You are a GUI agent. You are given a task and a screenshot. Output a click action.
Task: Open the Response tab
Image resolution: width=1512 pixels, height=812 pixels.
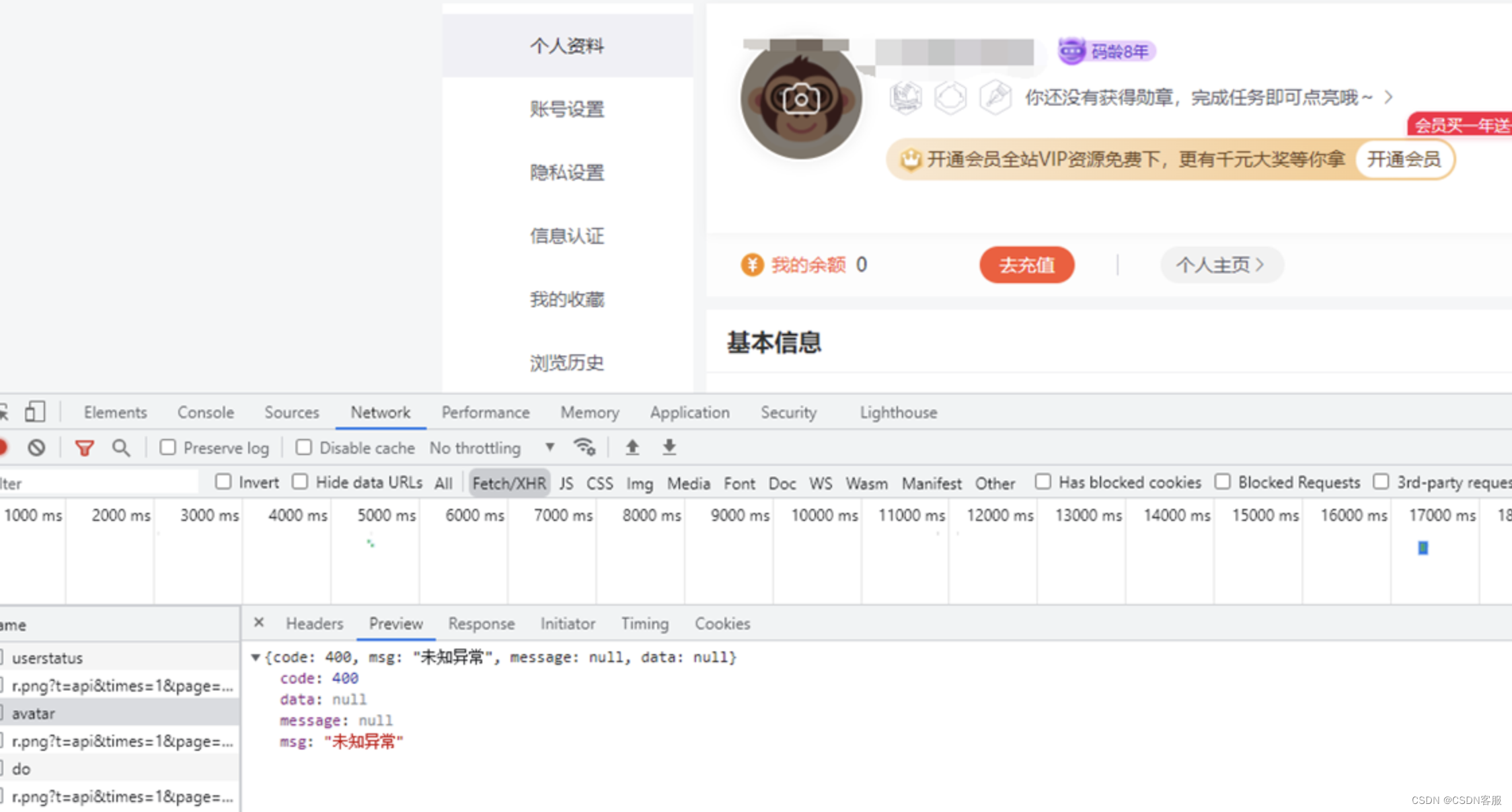(481, 624)
